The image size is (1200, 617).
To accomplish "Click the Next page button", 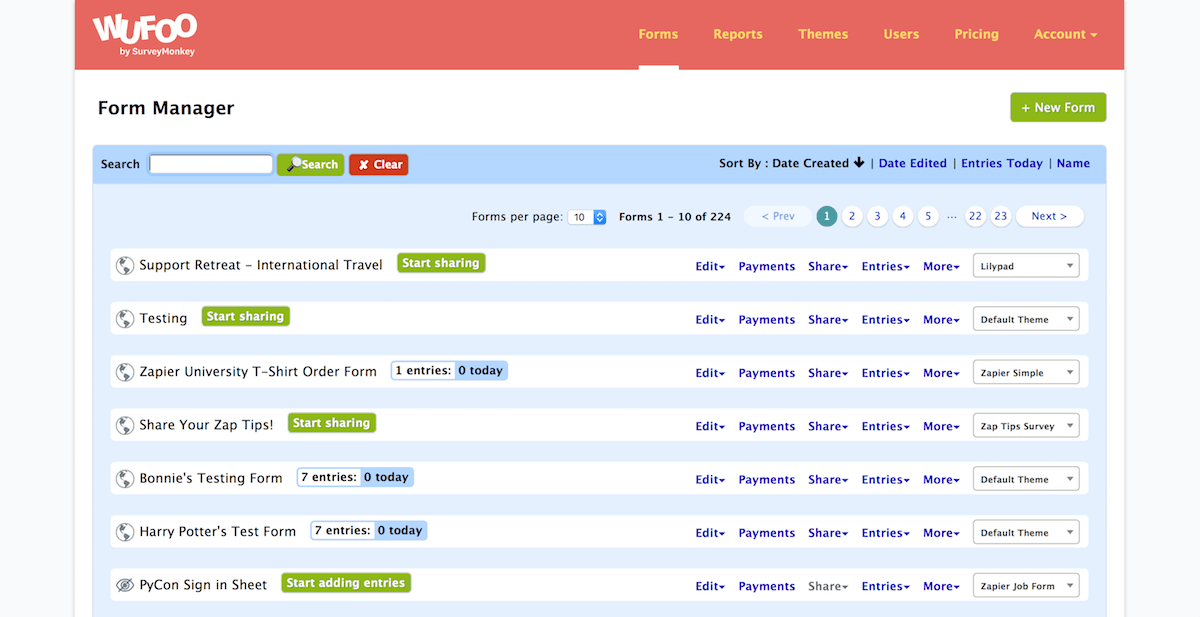I will (x=1049, y=216).
